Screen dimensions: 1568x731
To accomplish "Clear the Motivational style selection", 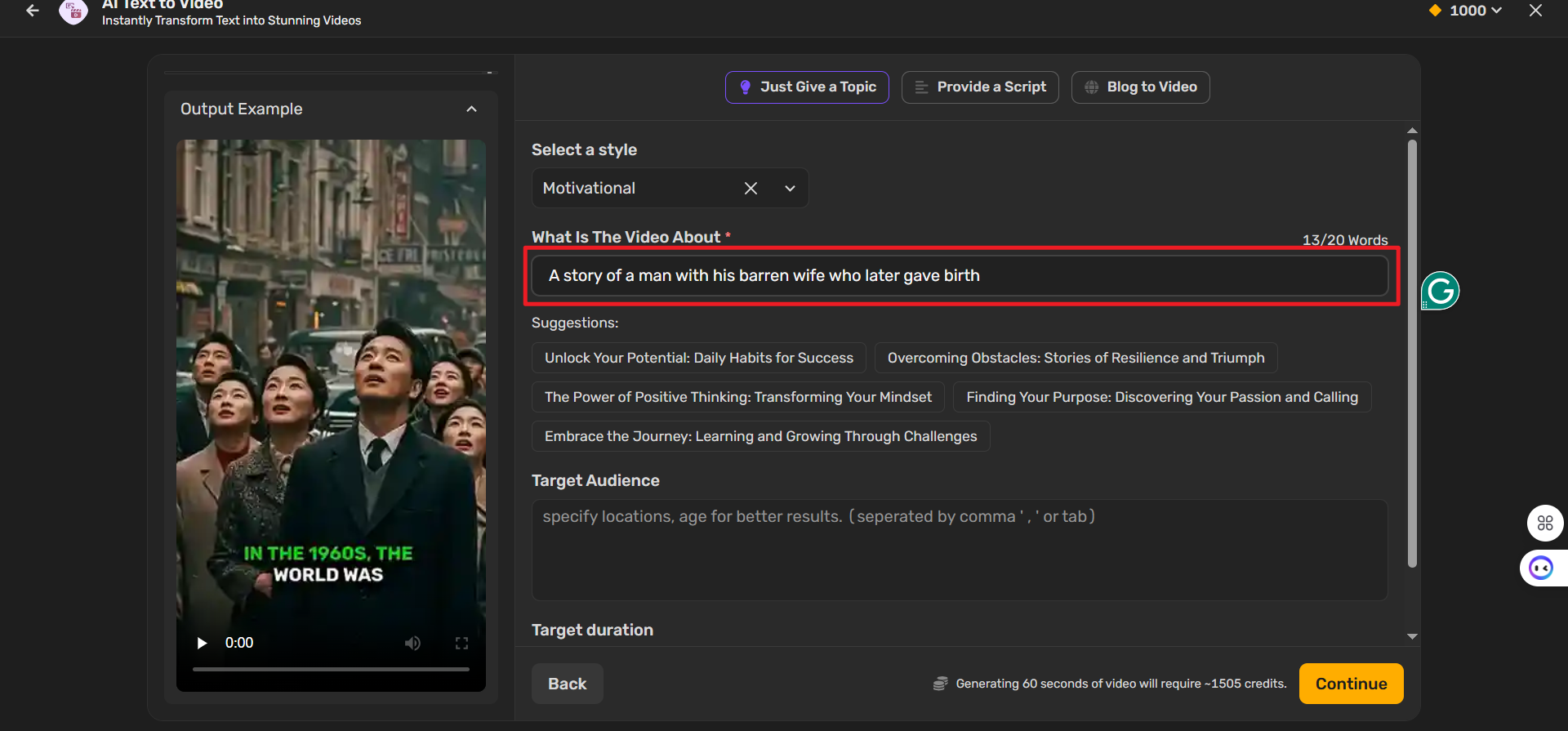I will 751,189.
